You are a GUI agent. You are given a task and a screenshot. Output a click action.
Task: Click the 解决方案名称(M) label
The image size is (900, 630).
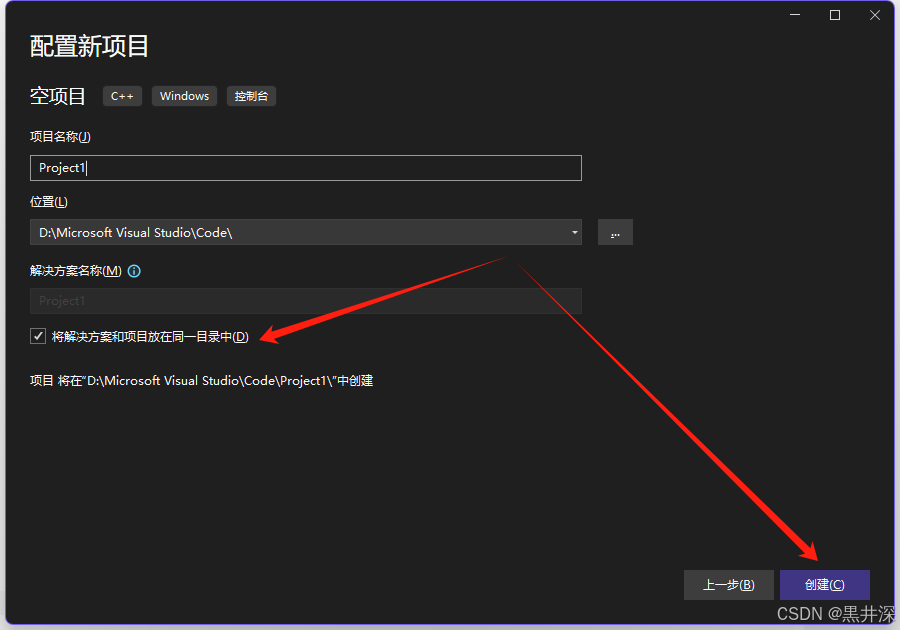click(76, 271)
